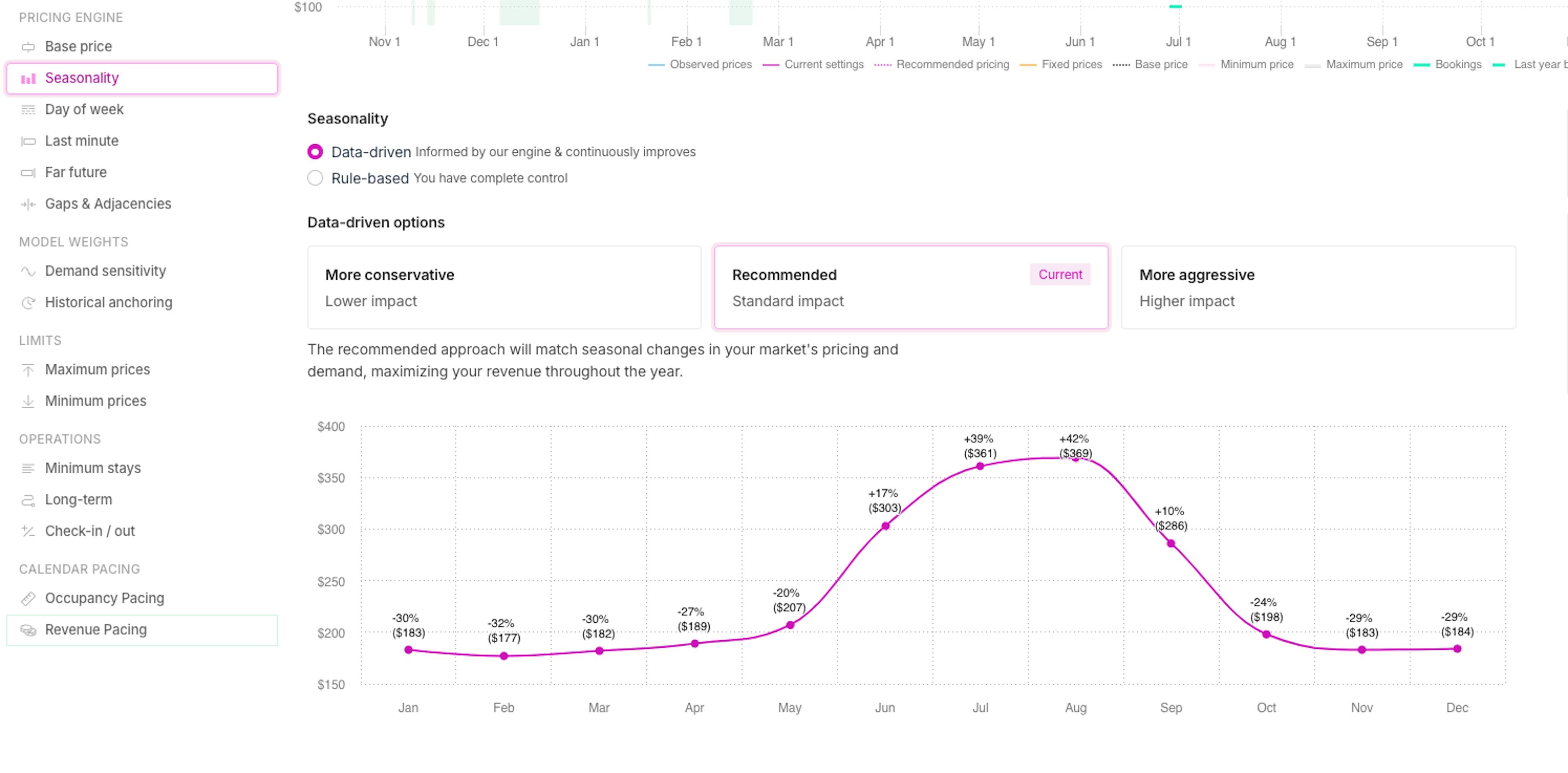The width and height of the screenshot is (1568, 773).
Task: Click the 'Jul 1' timeline axis label
Action: pyautogui.click(x=1178, y=42)
